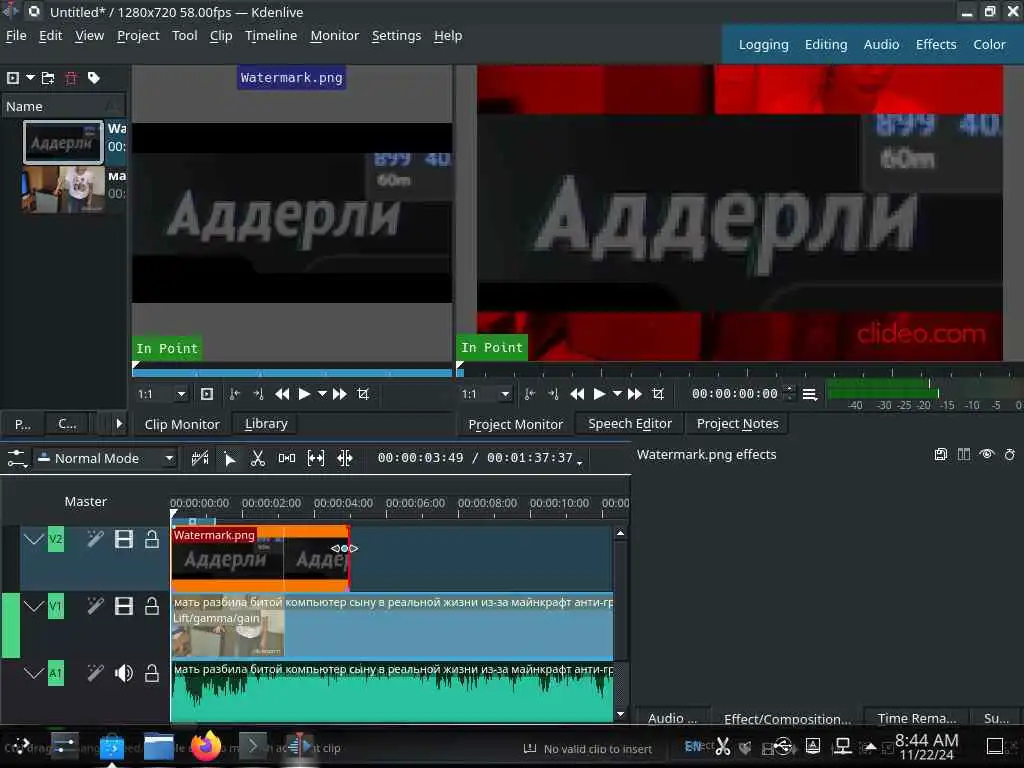Screen dimensions: 1024x768
Task: Toggle lock on track V2
Action: click(x=152, y=539)
